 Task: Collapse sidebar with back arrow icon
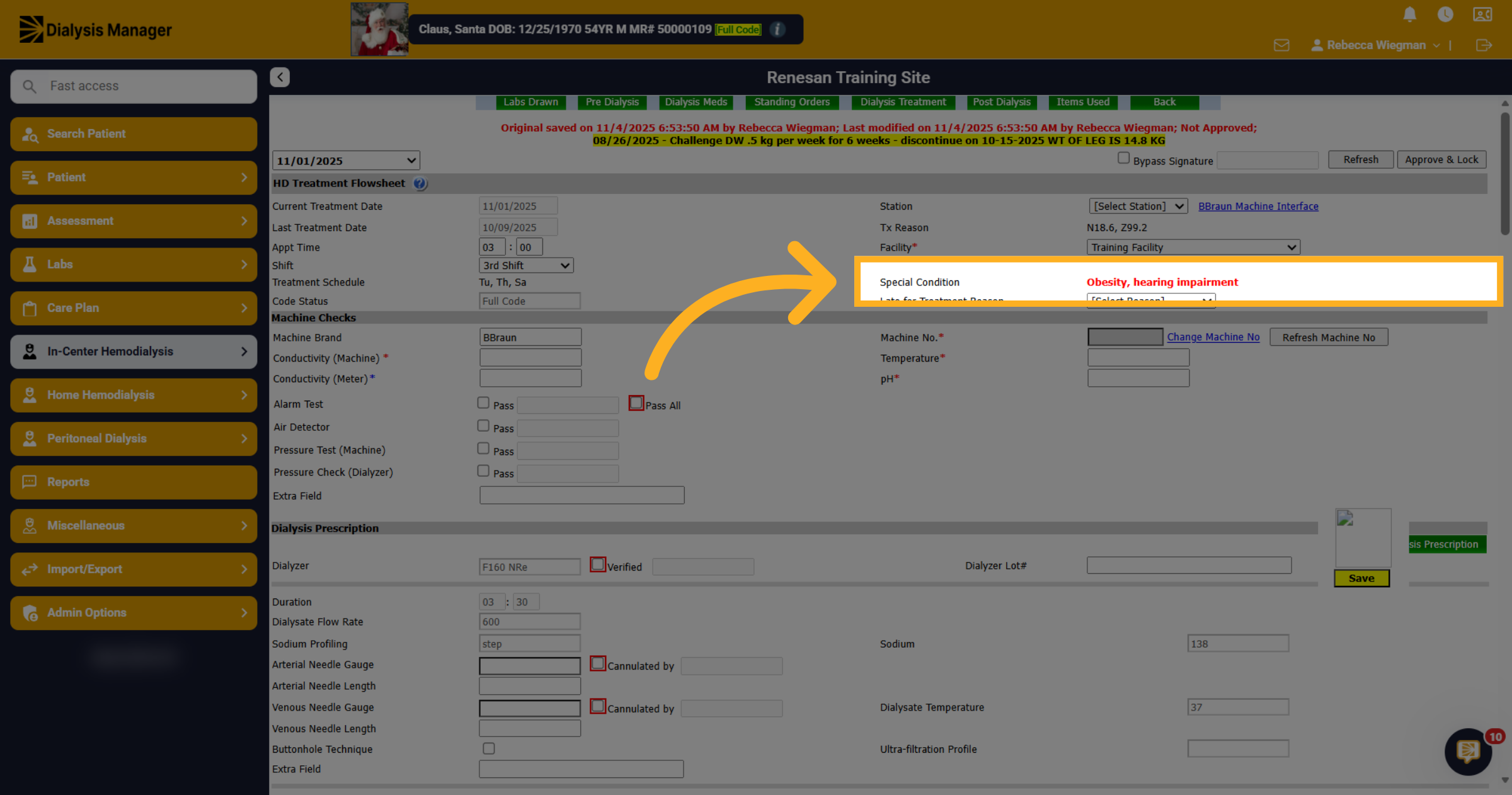(280, 77)
